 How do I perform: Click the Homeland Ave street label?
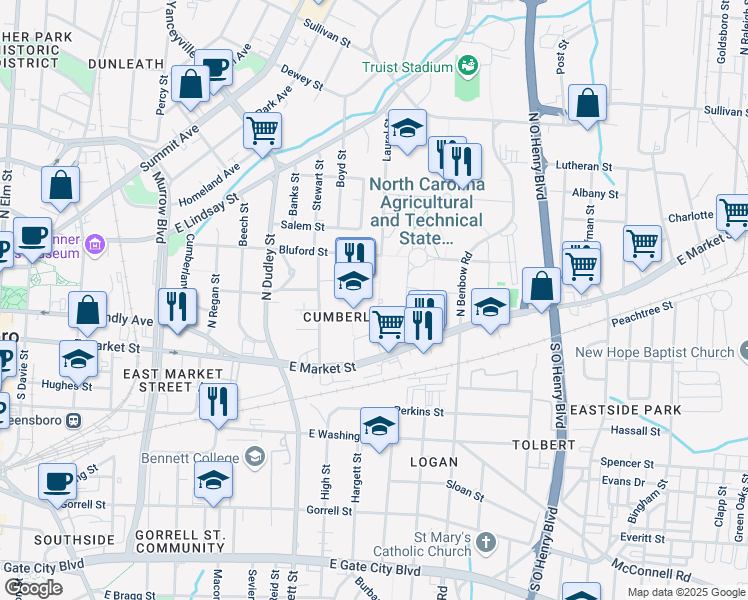coord(209,185)
